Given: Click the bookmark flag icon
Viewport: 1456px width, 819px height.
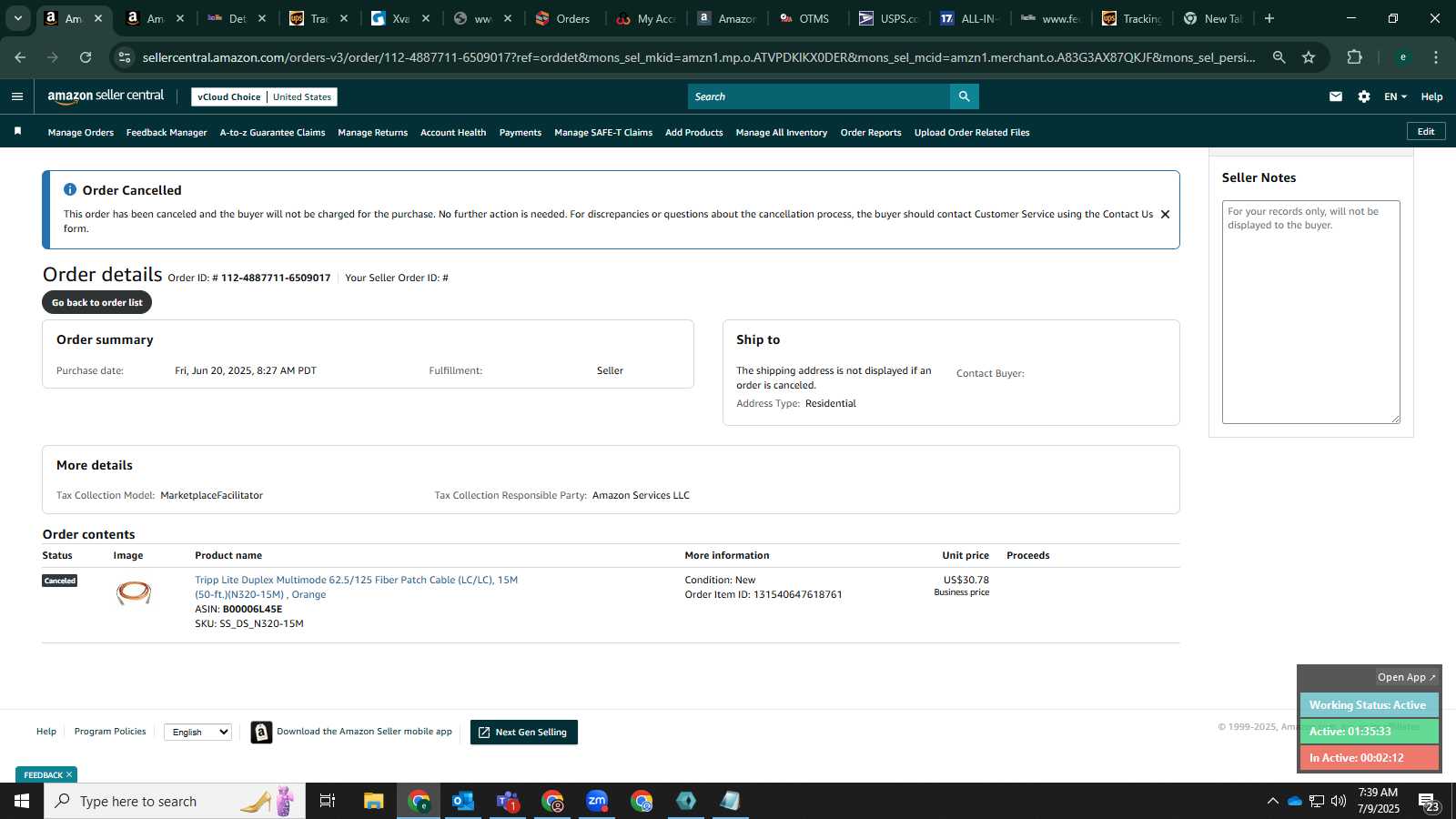Looking at the screenshot, I should click(17, 132).
